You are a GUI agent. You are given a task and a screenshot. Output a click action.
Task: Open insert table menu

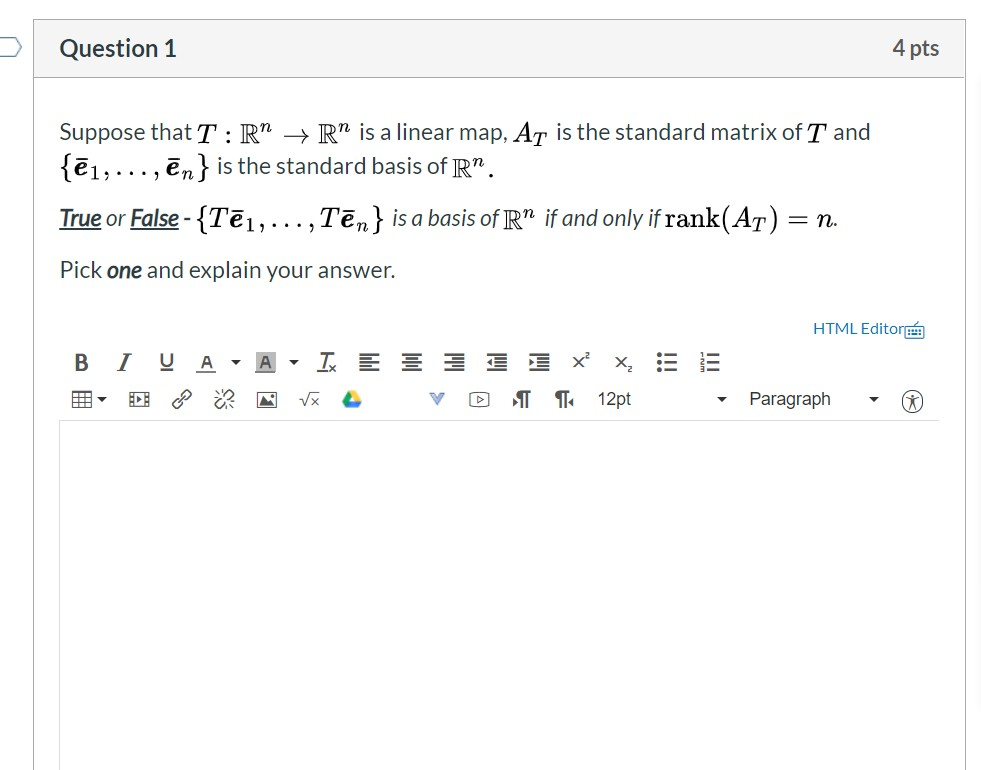[89, 399]
